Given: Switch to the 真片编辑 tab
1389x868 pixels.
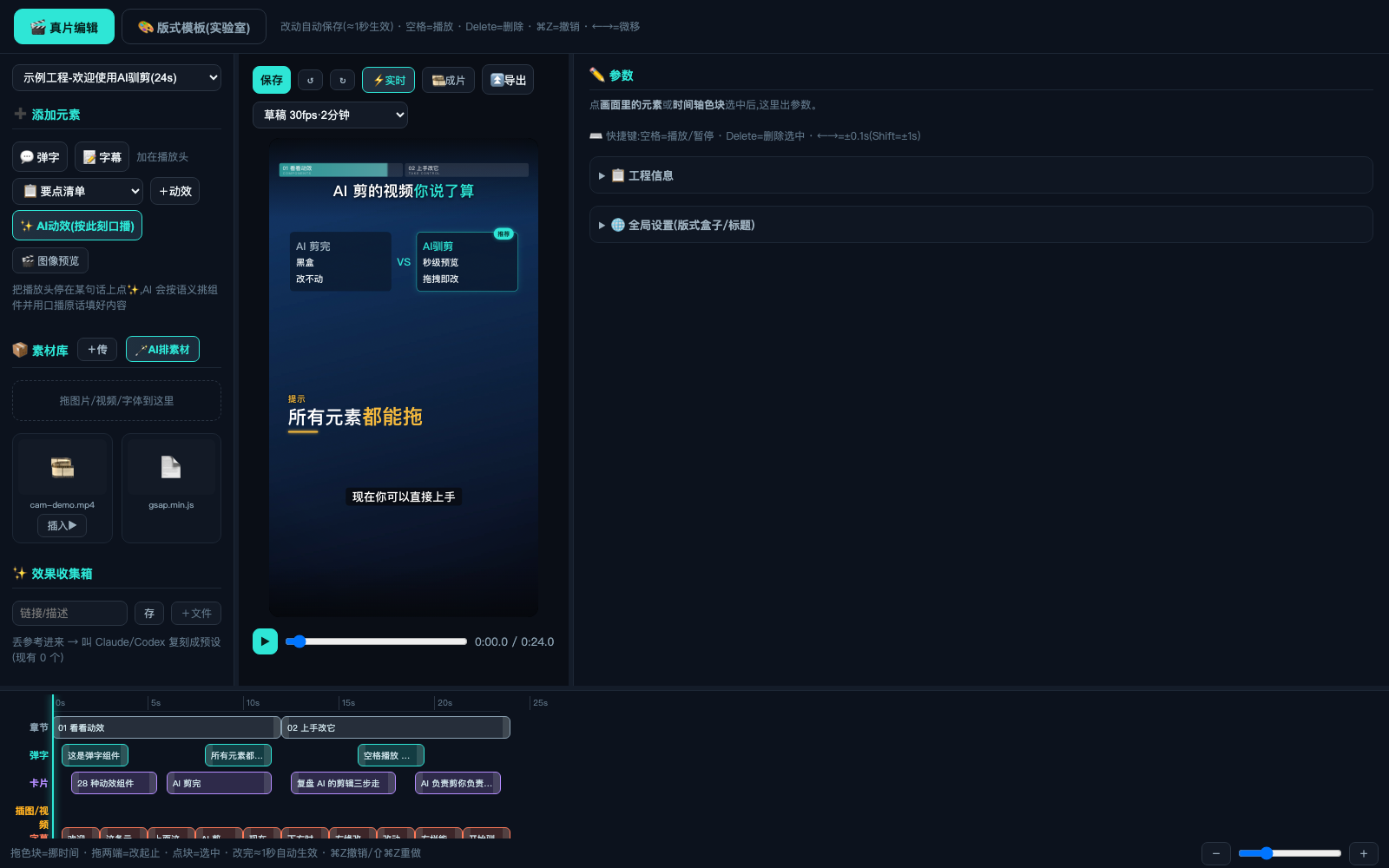Looking at the screenshot, I should click(x=64, y=27).
